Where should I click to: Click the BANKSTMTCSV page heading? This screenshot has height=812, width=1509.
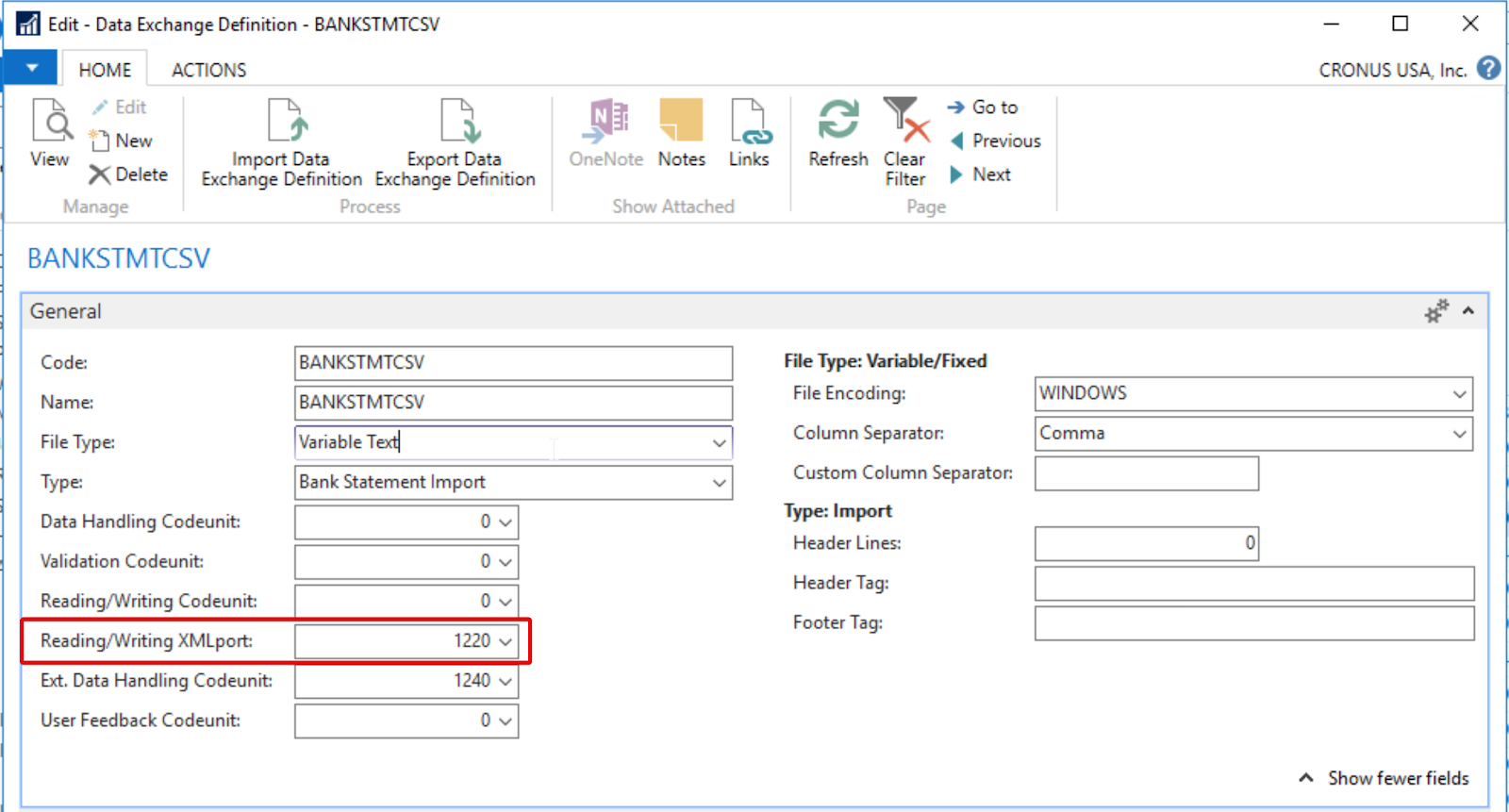119,258
